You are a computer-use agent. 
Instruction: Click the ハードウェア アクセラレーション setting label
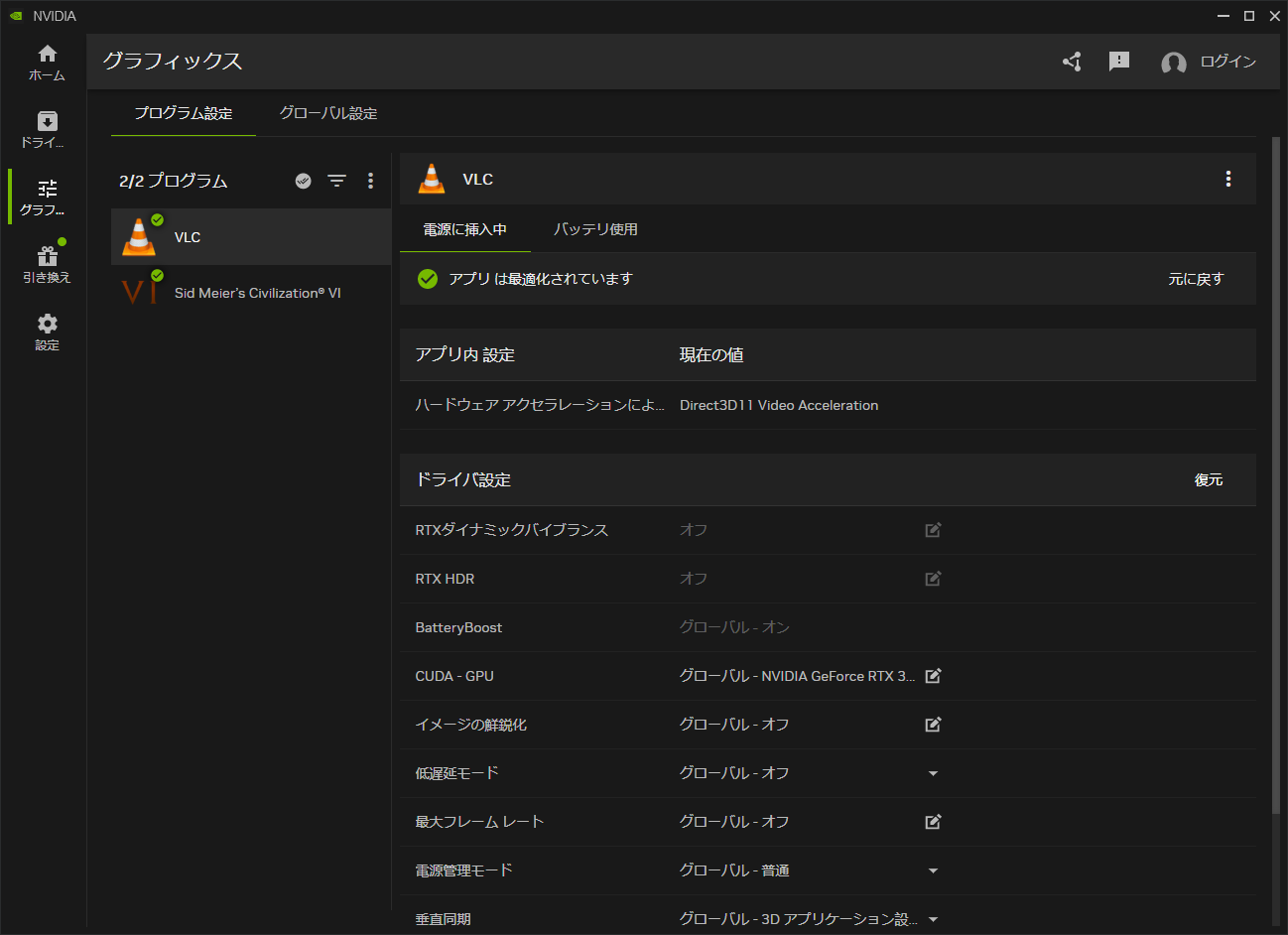540,405
